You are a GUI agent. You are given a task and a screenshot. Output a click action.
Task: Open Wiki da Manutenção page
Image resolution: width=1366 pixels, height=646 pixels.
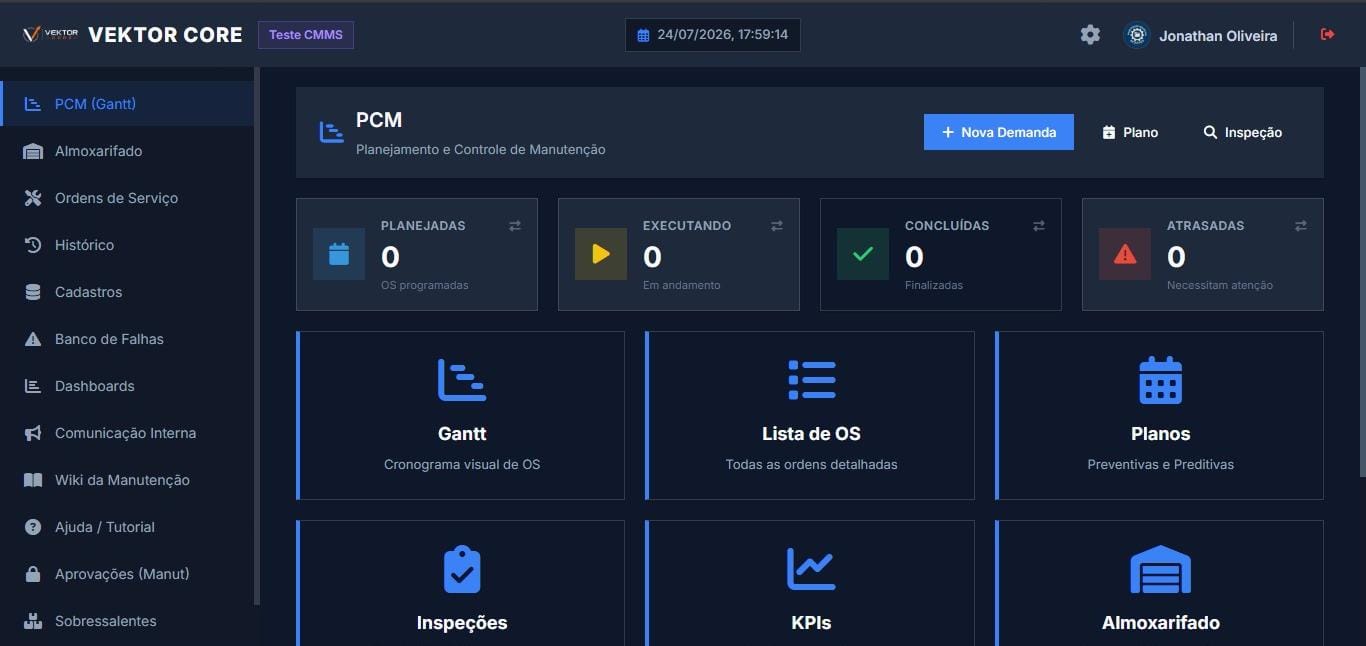click(x=127, y=480)
